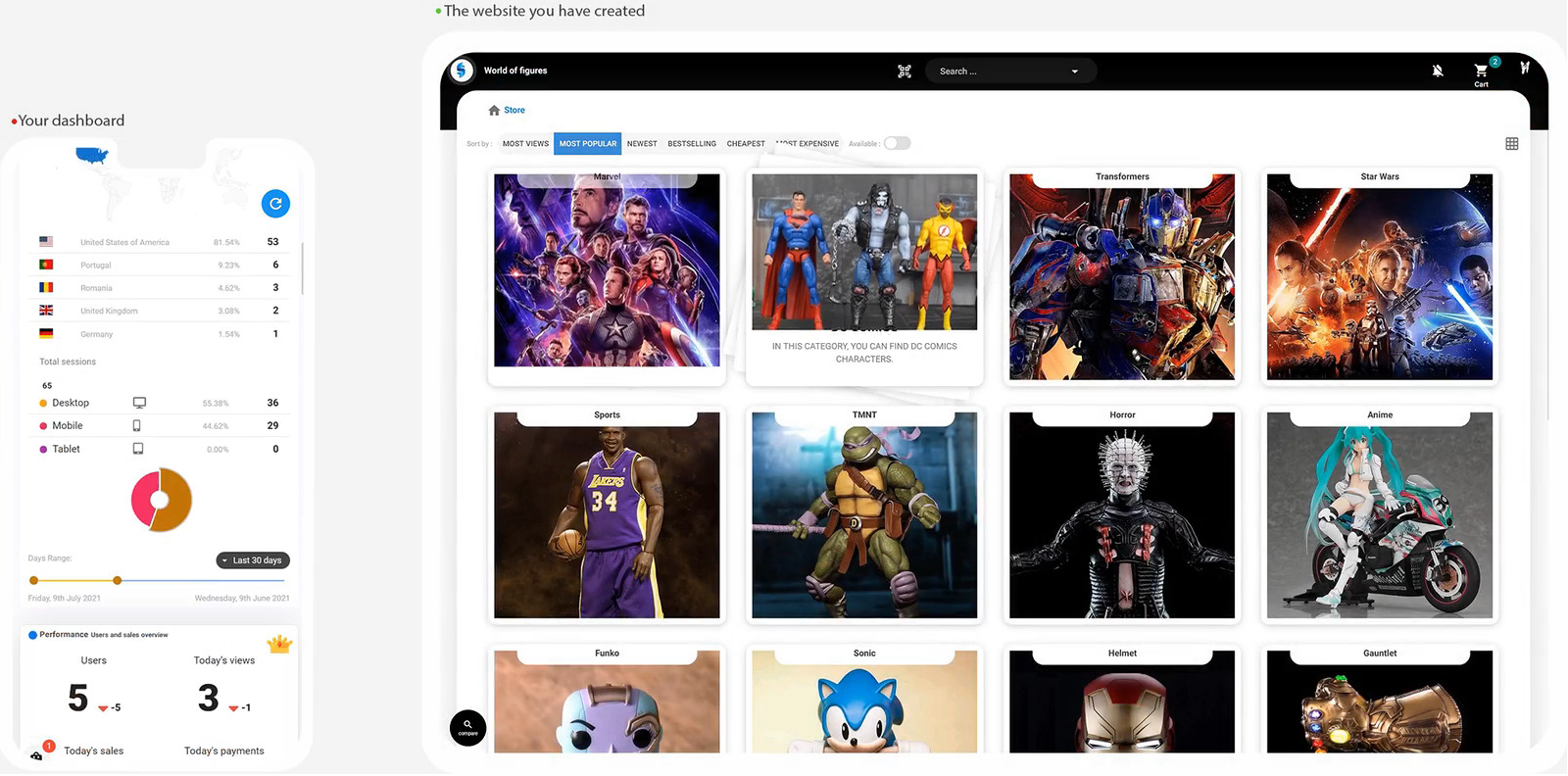Click the round compare search button

(468, 728)
